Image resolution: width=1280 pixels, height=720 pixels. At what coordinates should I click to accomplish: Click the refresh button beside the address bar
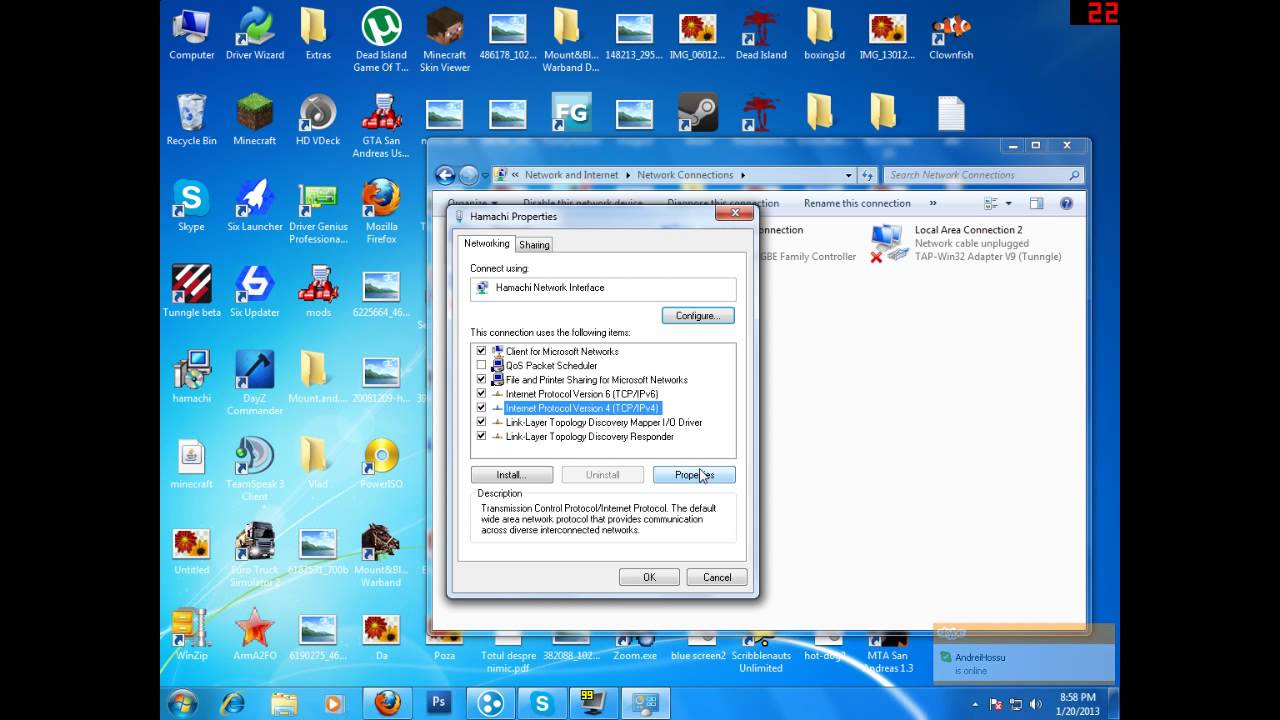[867, 175]
